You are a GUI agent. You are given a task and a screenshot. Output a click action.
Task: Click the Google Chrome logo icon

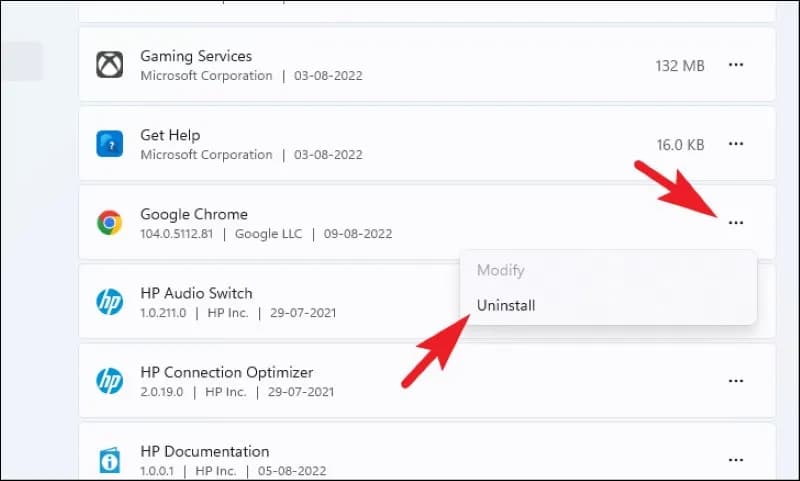(x=109, y=223)
